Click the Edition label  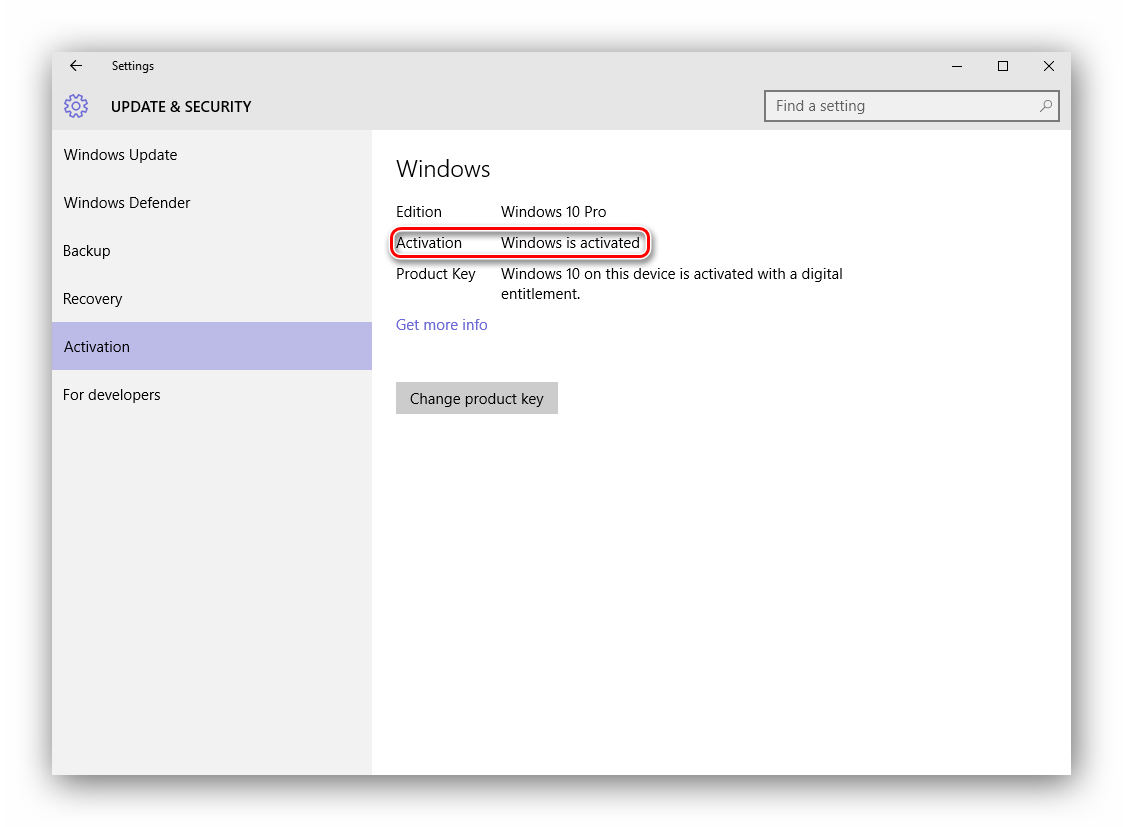419,212
